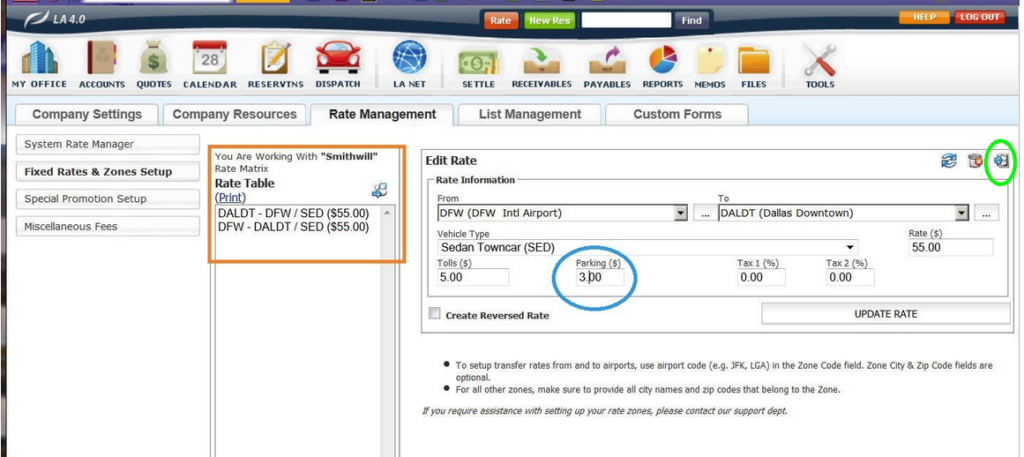Open the Quotes money bag icon

[x=154, y=60]
